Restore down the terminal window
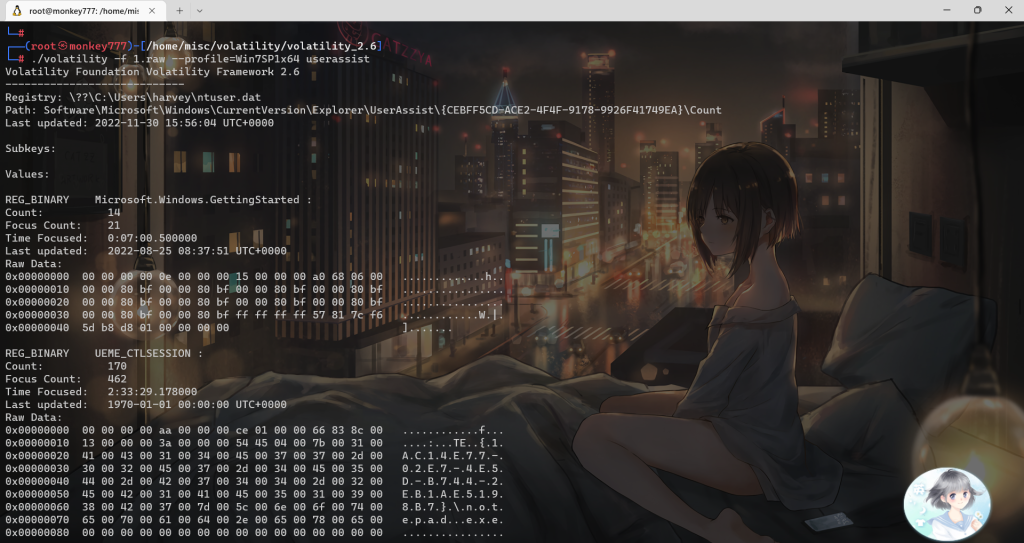The height and width of the screenshot is (543, 1024). (x=977, y=10)
